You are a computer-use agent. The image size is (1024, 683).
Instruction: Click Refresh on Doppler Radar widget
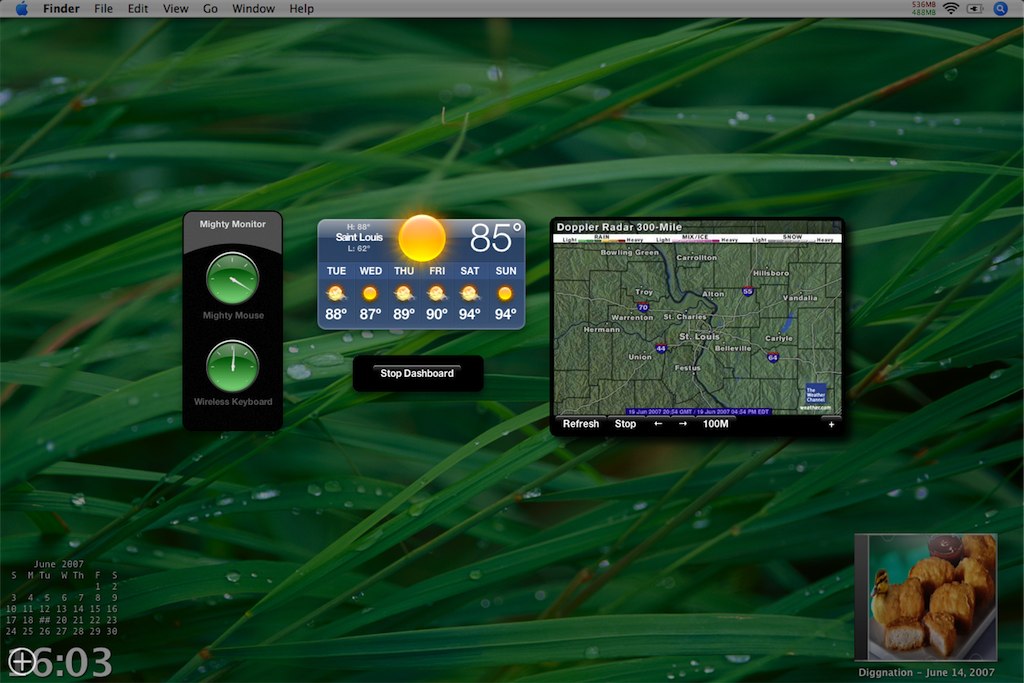(x=581, y=424)
